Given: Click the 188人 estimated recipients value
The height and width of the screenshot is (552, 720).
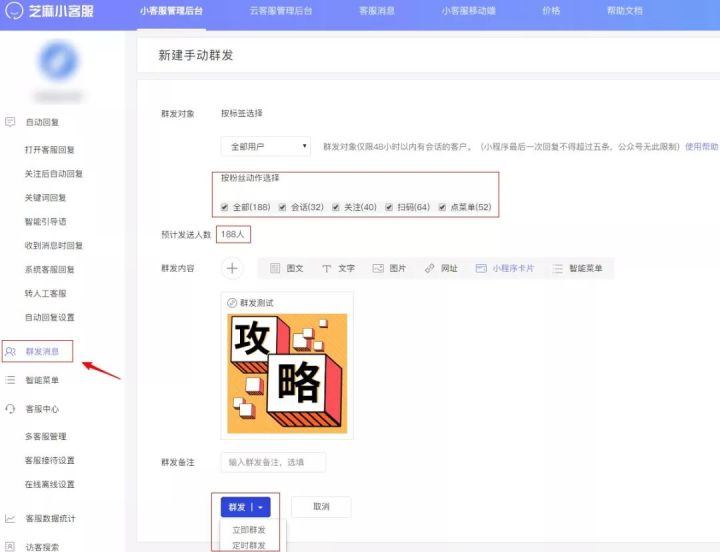Looking at the screenshot, I should point(233,234).
